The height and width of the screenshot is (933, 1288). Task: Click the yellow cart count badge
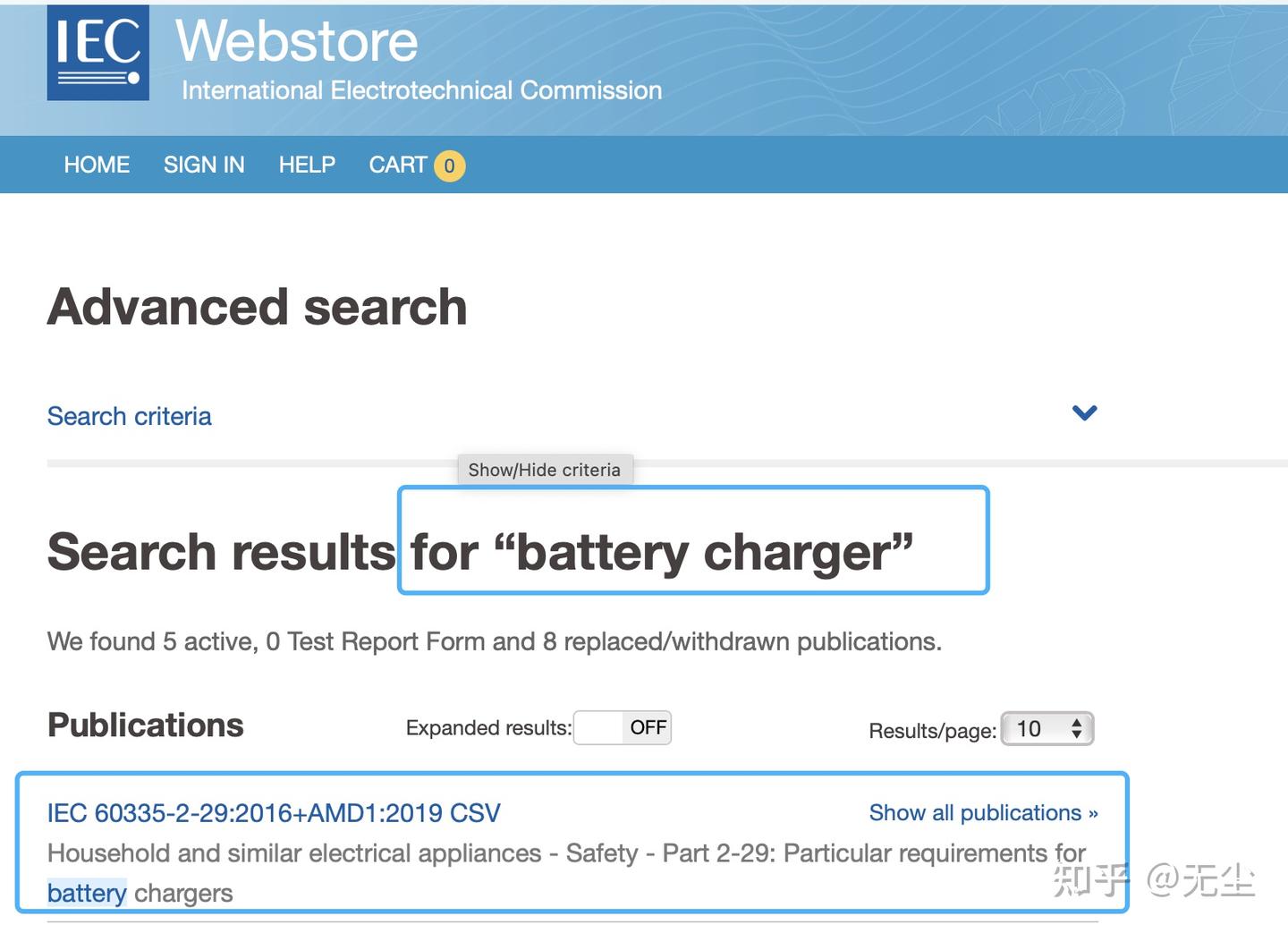tap(449, 165)
